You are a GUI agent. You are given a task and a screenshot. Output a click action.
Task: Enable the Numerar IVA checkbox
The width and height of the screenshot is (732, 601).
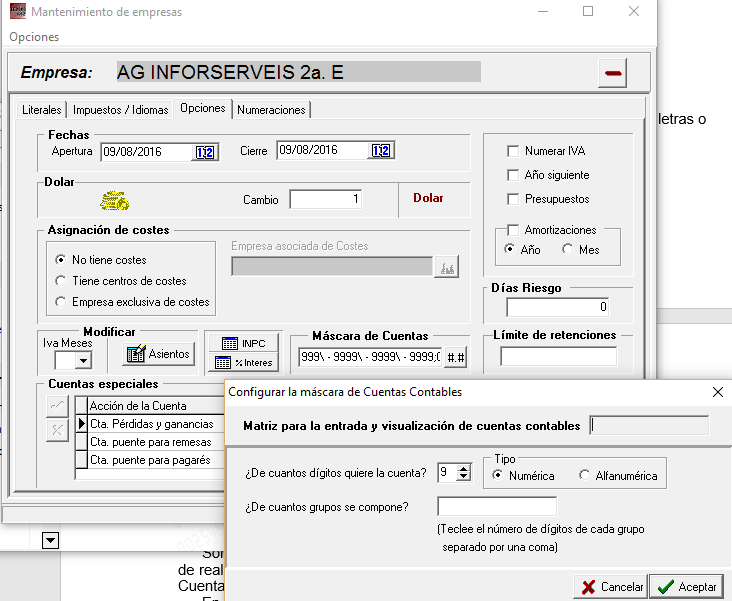(513, 151)
